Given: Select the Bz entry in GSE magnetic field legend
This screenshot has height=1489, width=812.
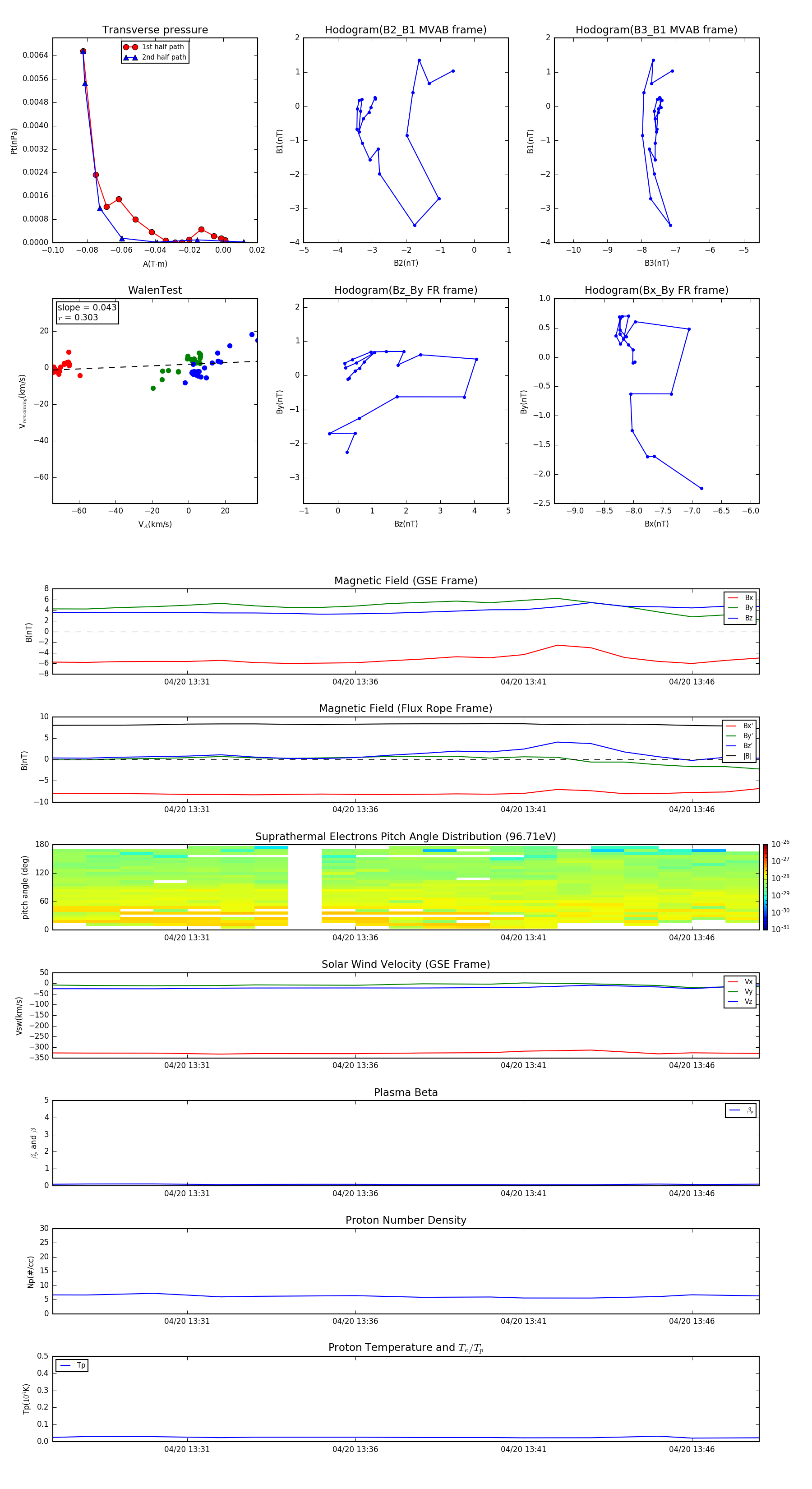Looking at the screenshot, I should click(741, 618).
